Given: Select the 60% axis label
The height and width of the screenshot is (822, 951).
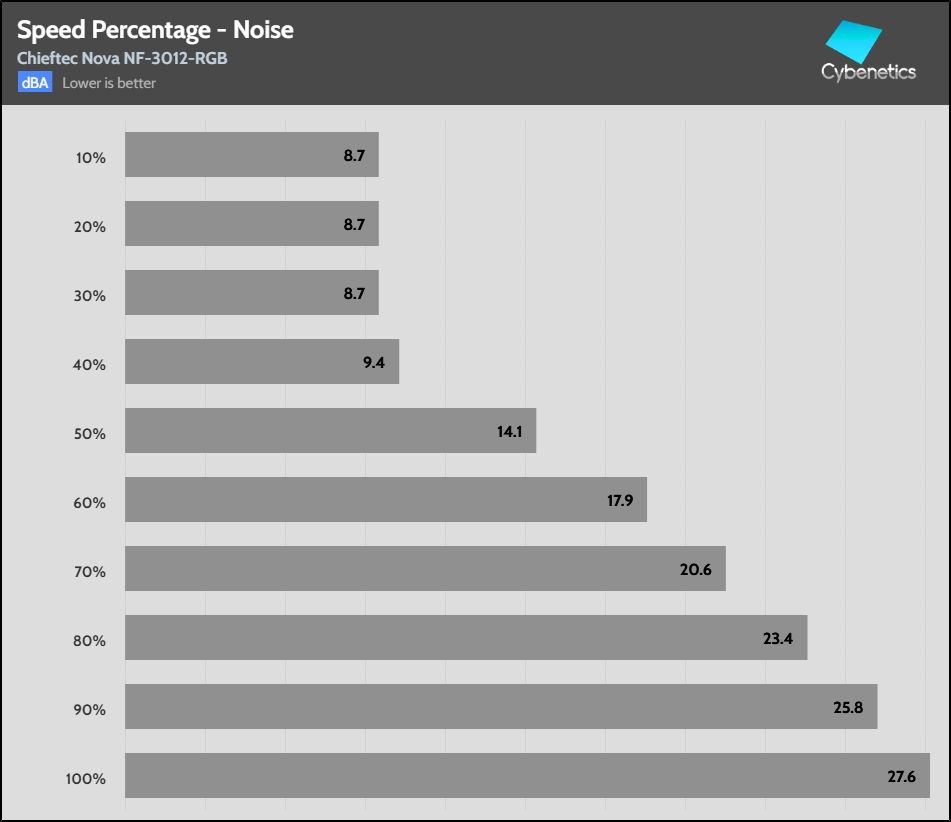Looking at the screenshot, I should point(90,503).
